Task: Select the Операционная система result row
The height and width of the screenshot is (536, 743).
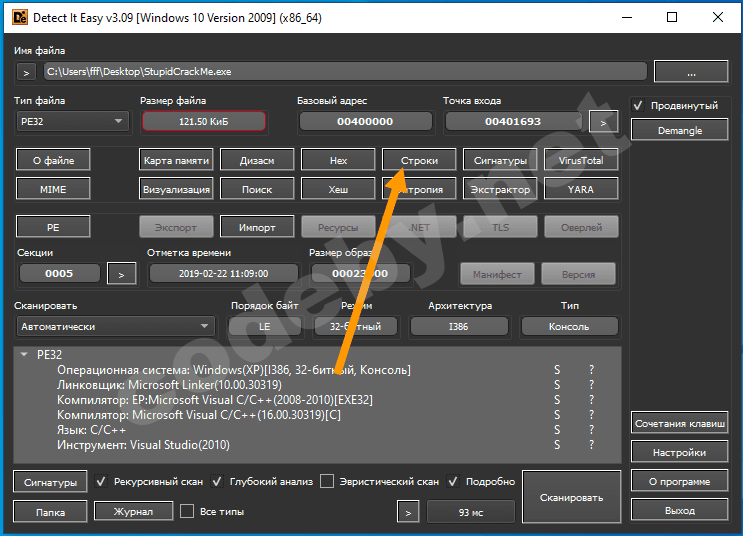Action: pos(317,370)
